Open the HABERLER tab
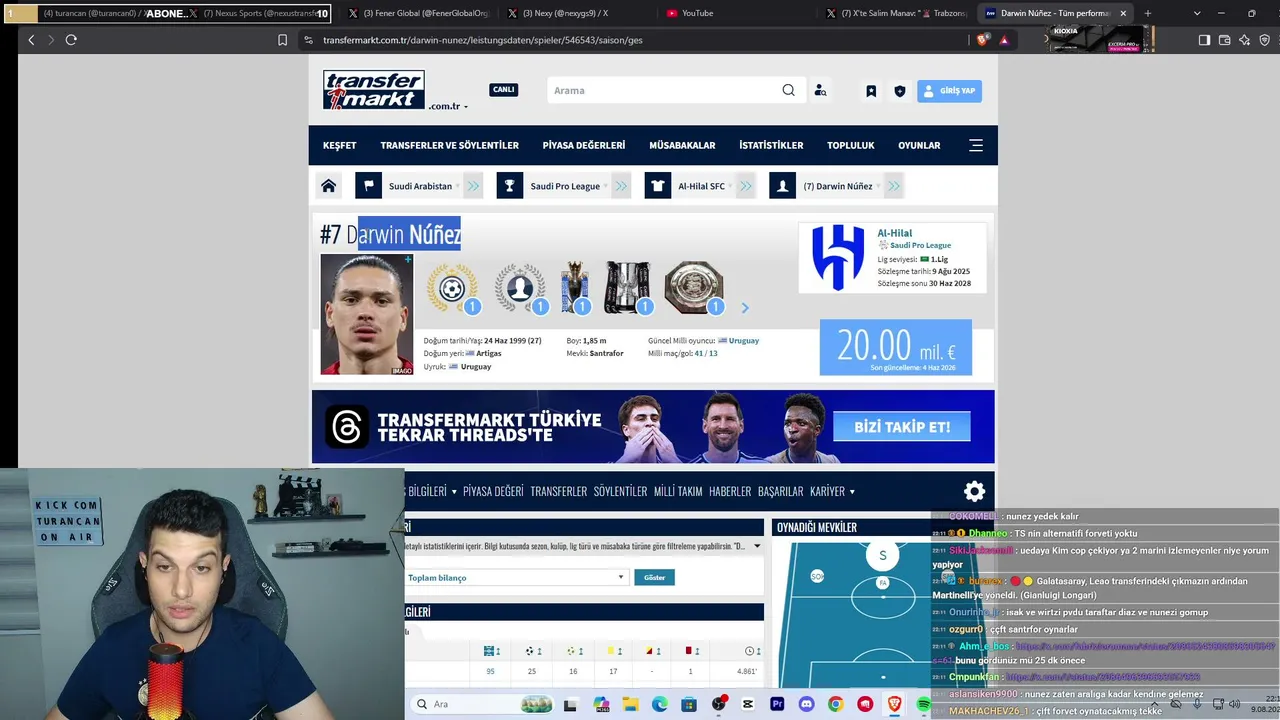 point(730,491)
